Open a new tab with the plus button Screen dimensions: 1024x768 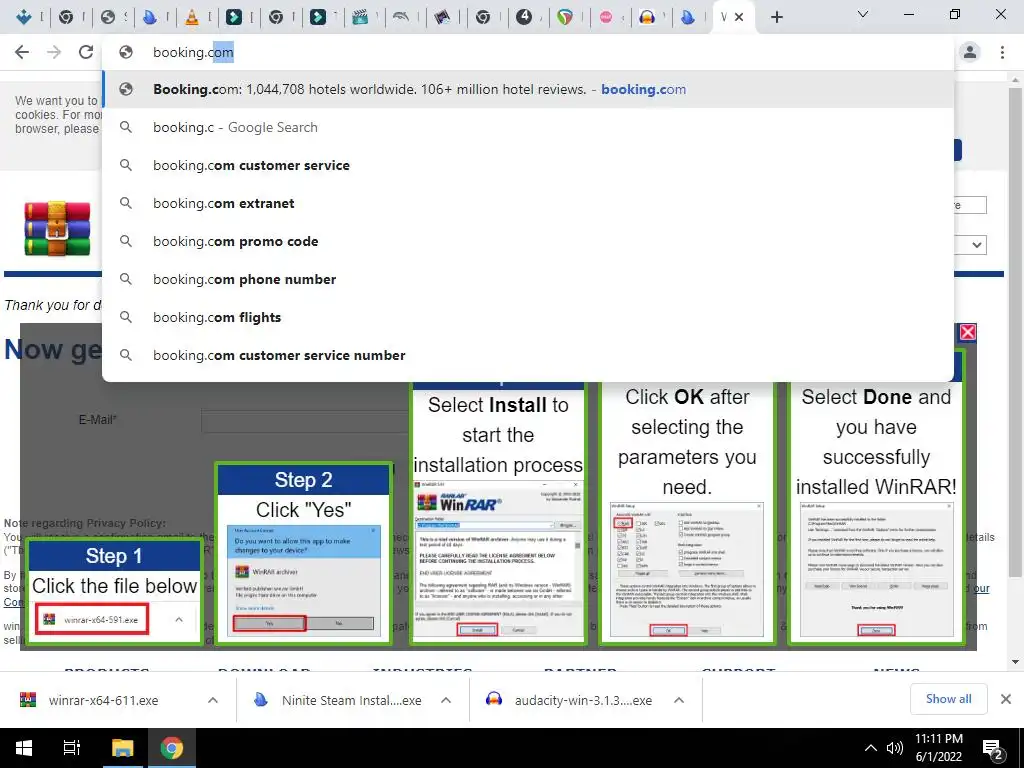pos(776,17)
